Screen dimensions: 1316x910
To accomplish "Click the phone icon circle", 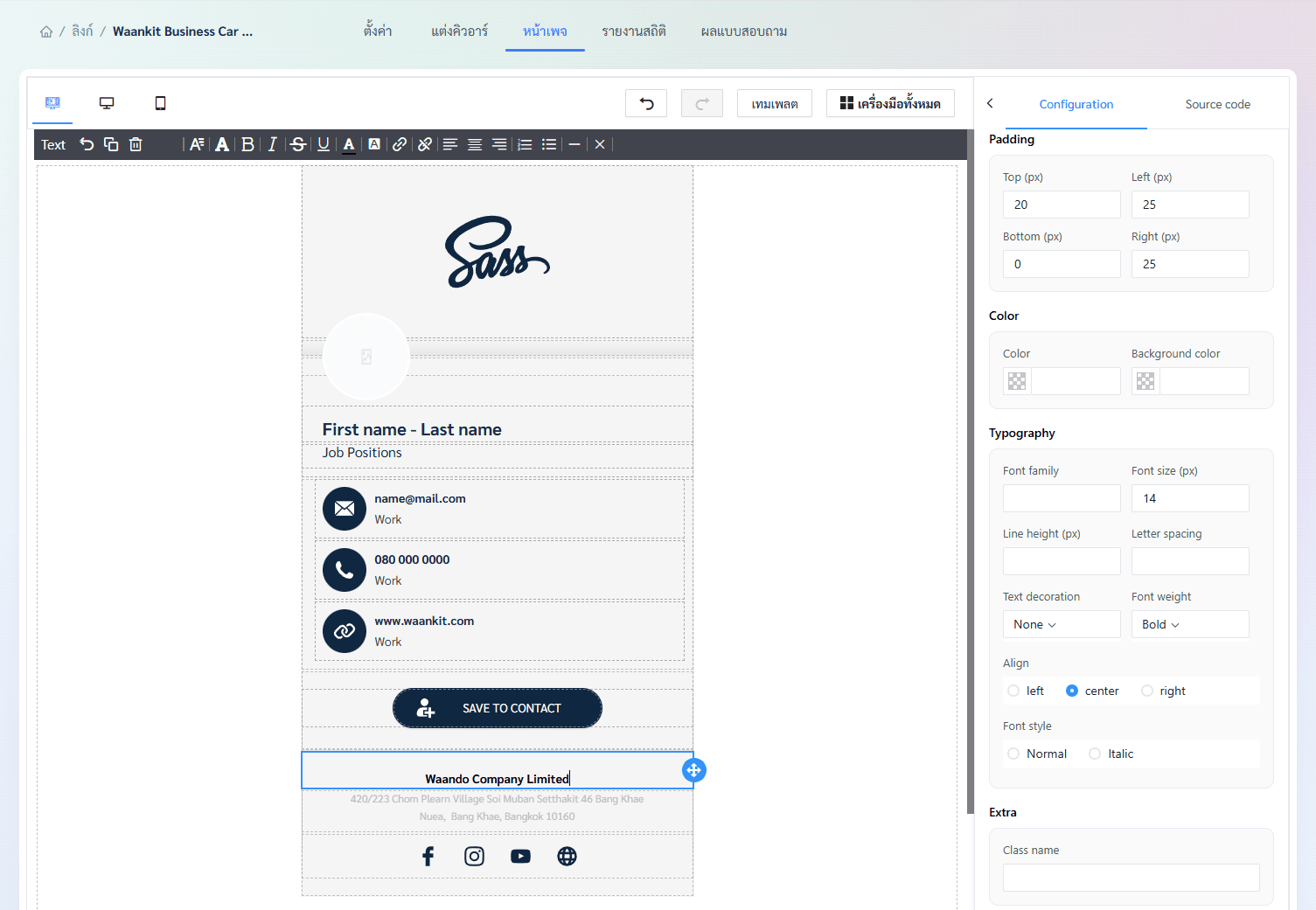I will click(345, 570).
